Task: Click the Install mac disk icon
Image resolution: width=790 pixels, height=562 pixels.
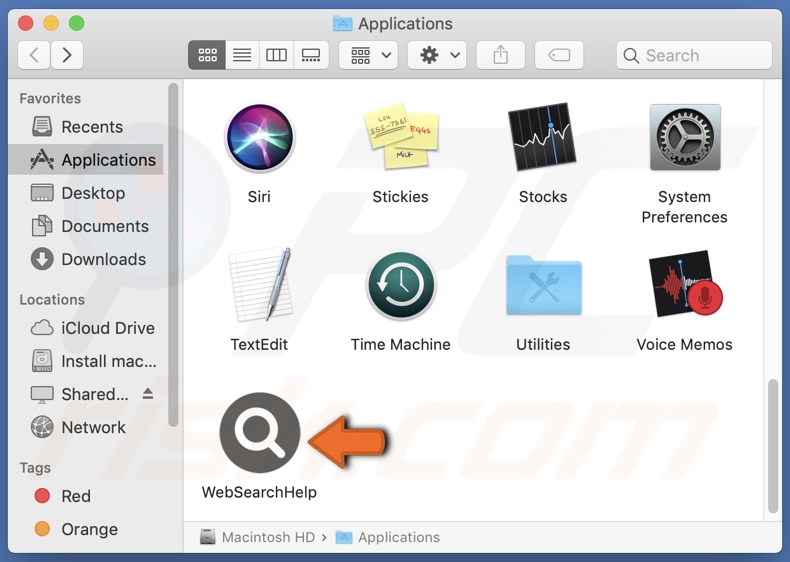Action: [42, 361]
